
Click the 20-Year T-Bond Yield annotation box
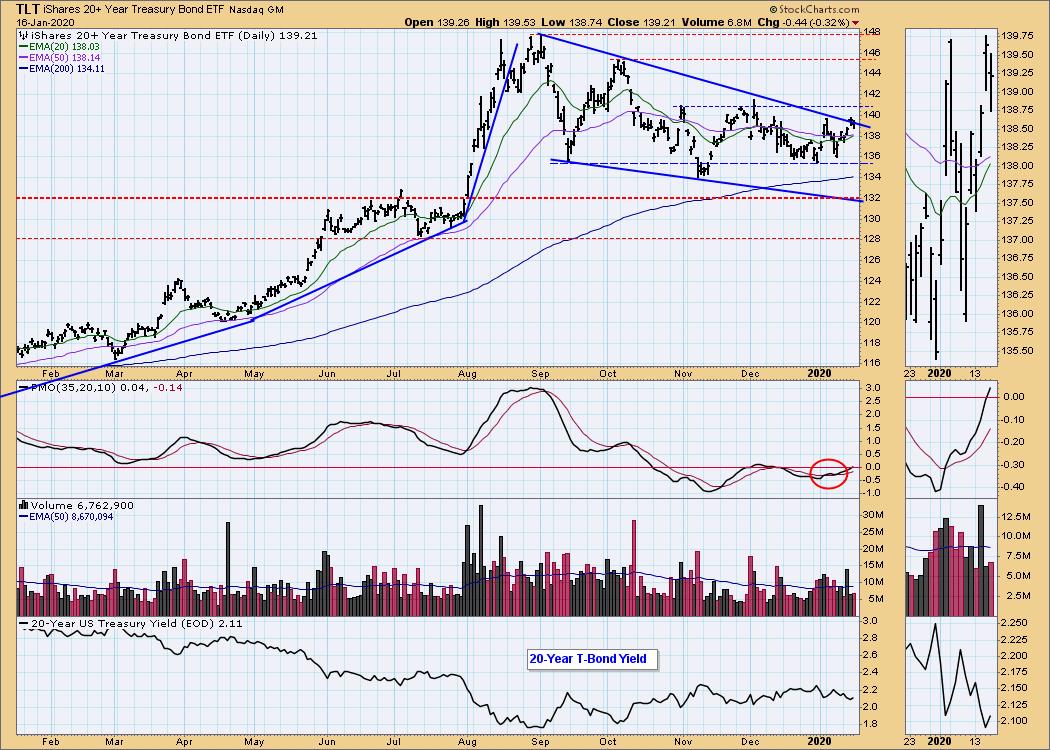point(592,659)
